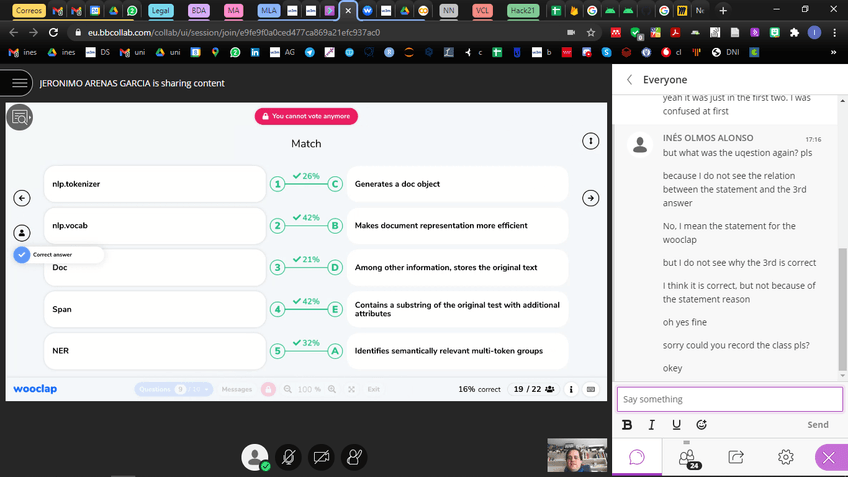Screen dimensions: 848x477
Task: Click the address bar URL
Action: tap(234, 32)
